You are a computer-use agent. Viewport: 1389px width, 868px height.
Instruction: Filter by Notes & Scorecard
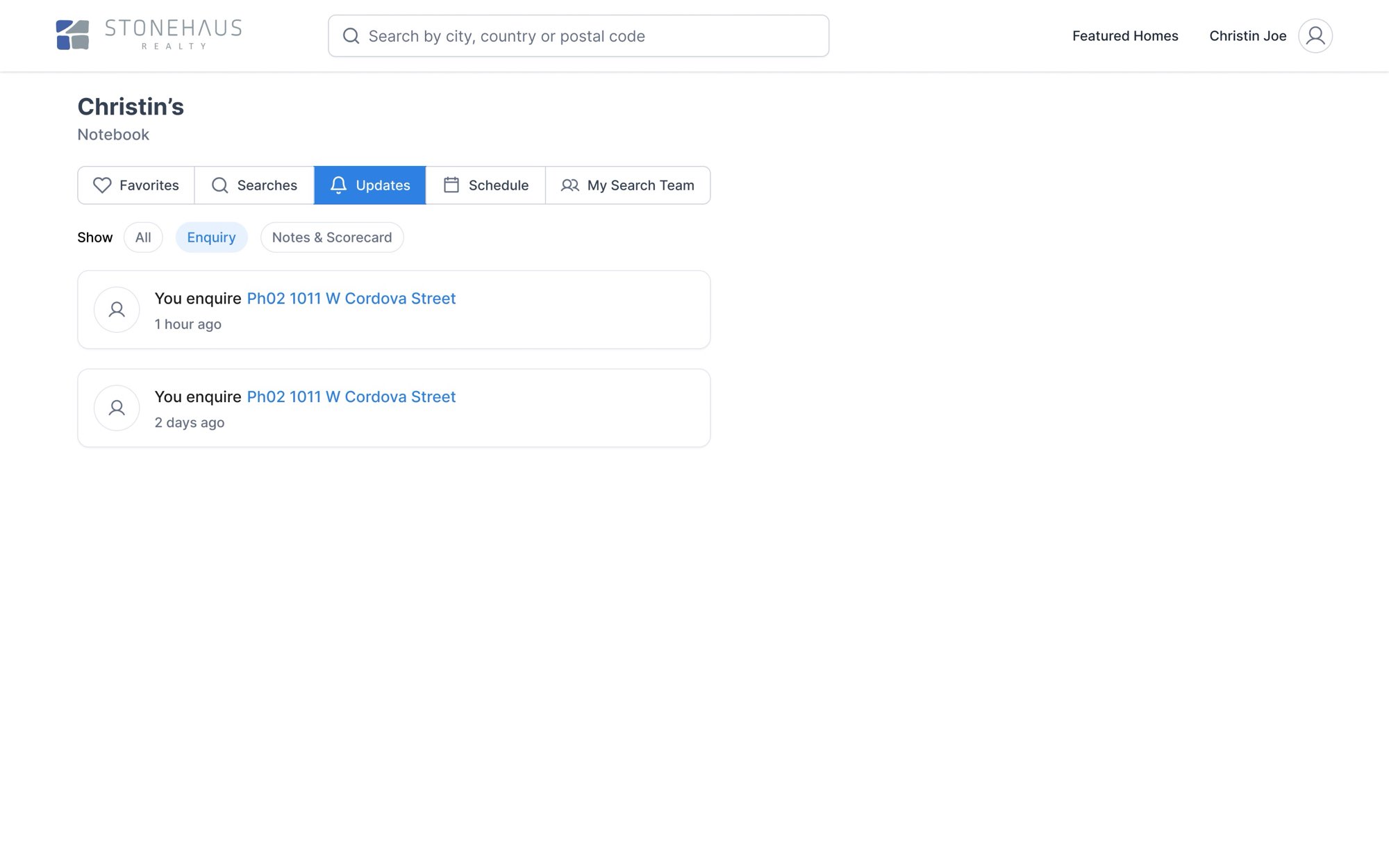click(x=332, y=237)
